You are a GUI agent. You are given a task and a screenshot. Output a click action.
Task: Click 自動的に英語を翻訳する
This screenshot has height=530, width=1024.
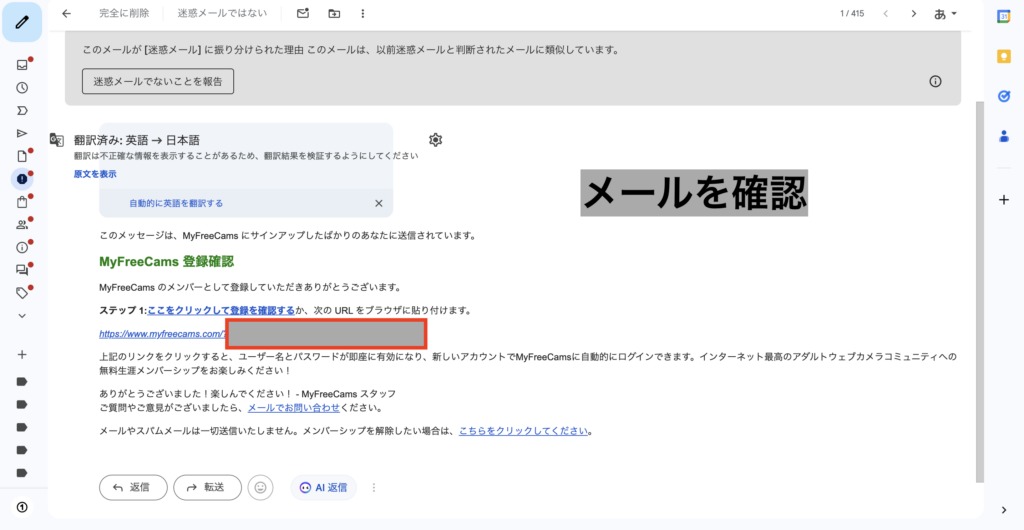click(x=176, y=203)
